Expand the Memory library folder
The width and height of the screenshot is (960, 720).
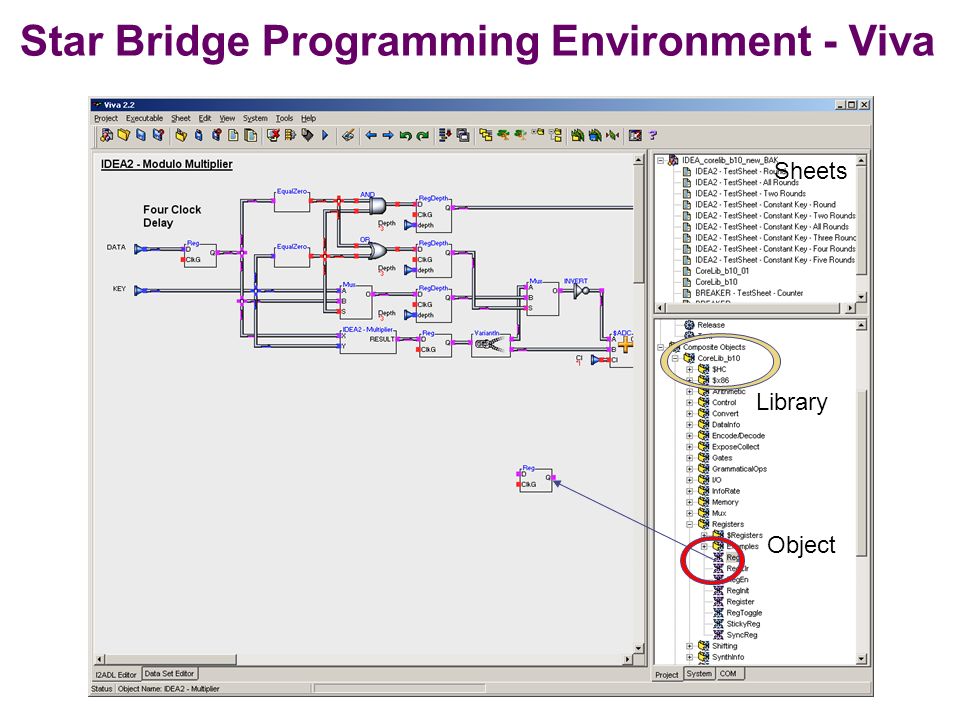tap(689, 502)
